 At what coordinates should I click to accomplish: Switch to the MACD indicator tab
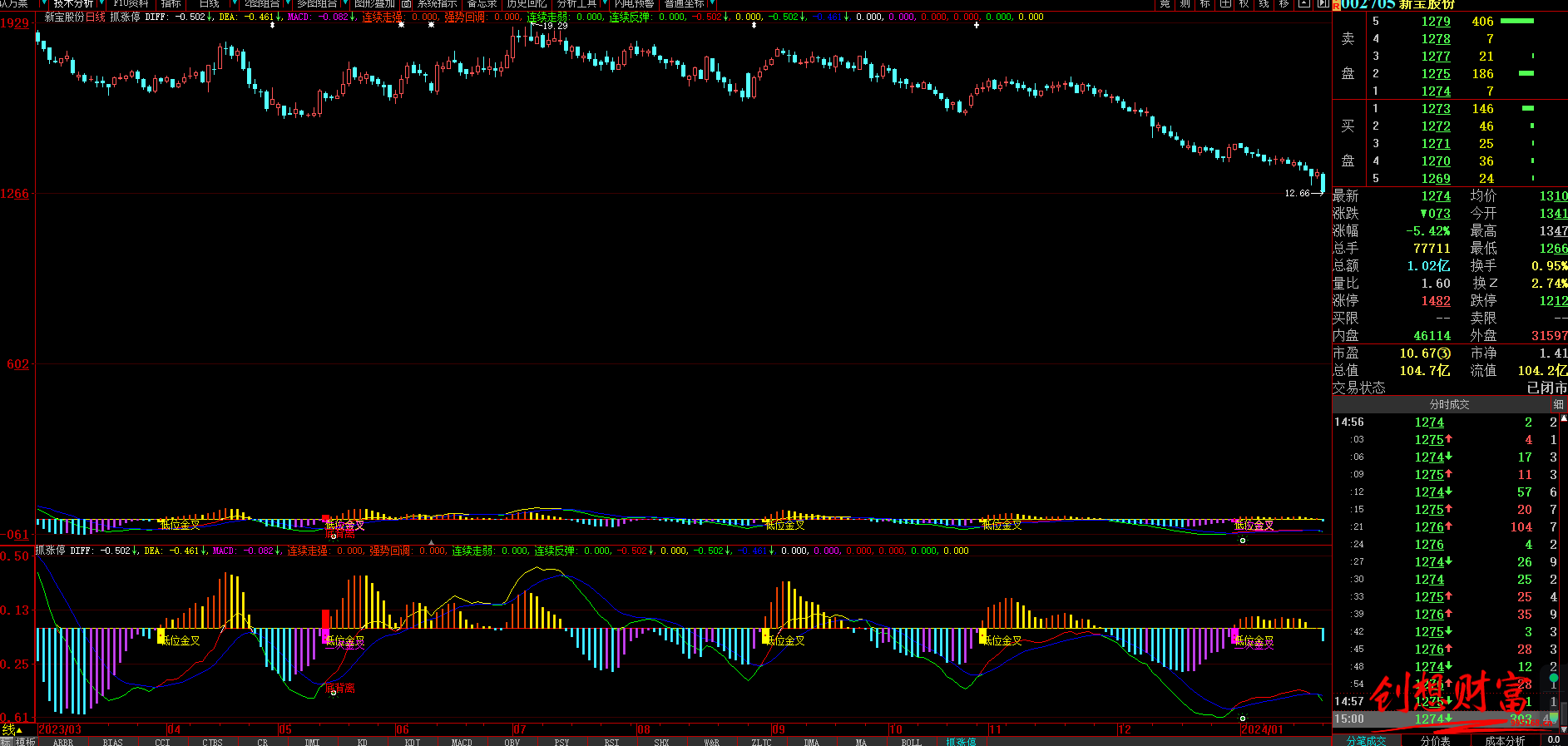tap(462, 742)
